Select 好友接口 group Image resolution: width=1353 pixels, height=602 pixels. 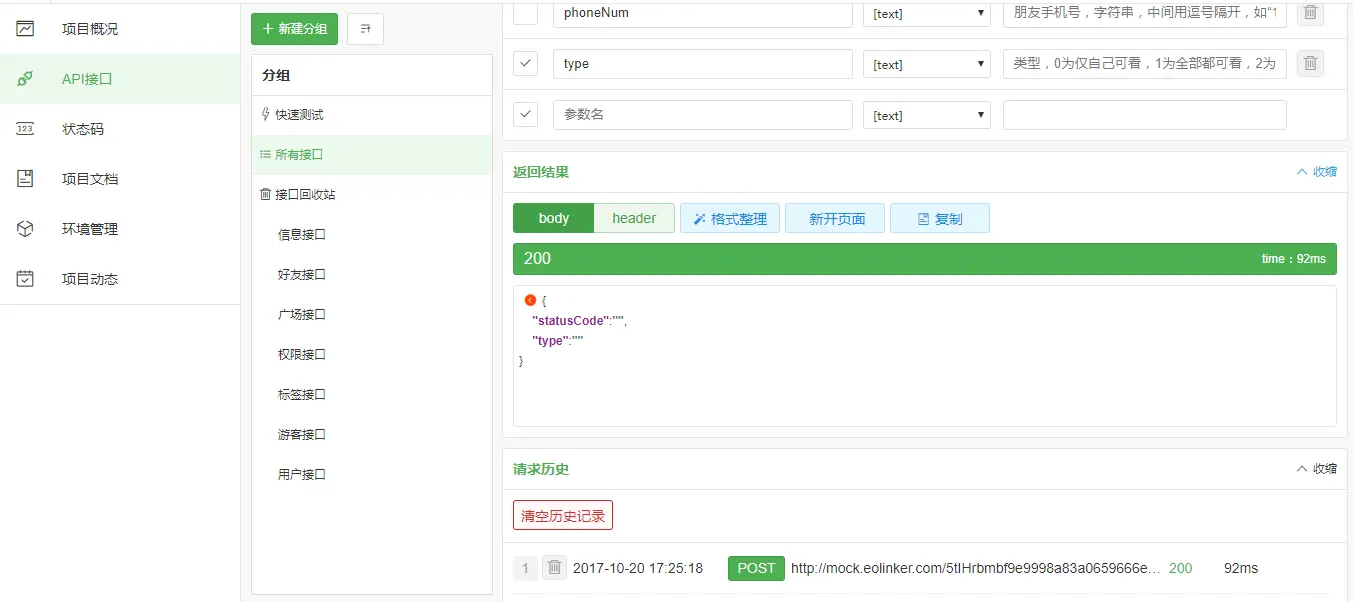tap(302, 275)
